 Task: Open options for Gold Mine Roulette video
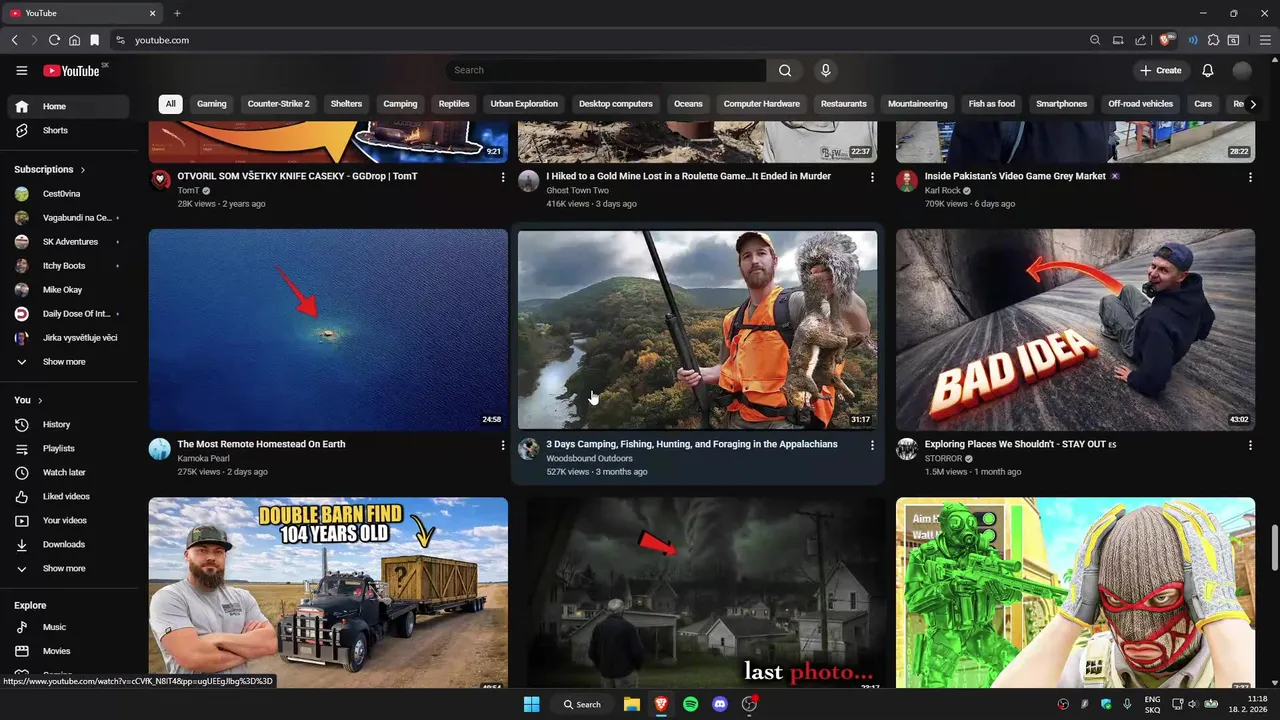872,177
